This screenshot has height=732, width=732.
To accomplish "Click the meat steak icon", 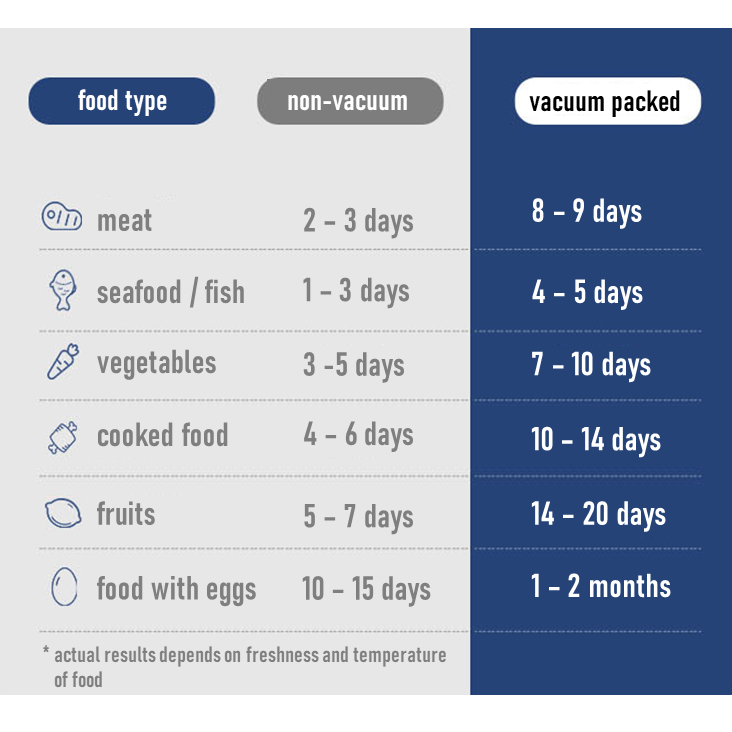I will tap(61, 217).
